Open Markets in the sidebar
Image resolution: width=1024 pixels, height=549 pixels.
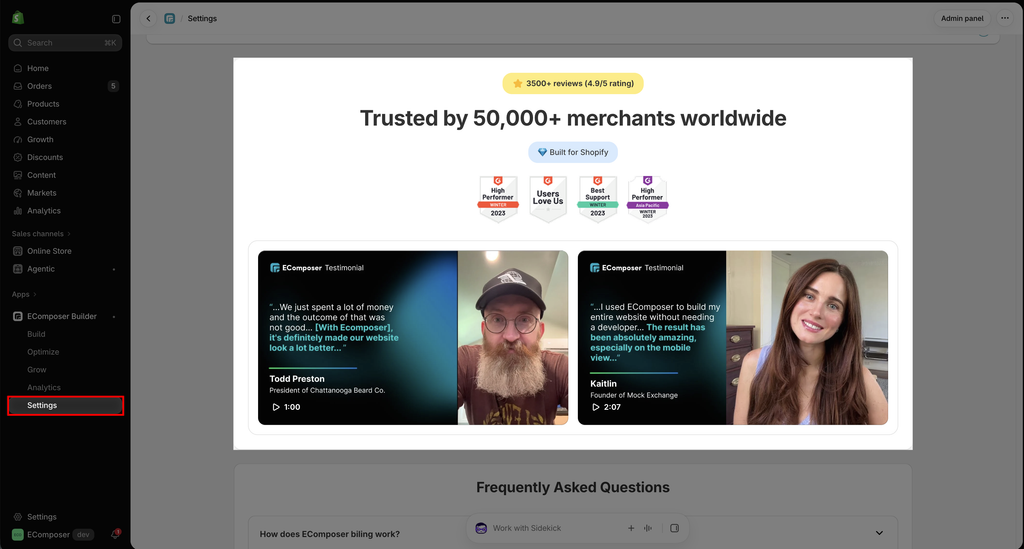pos(42,193)
